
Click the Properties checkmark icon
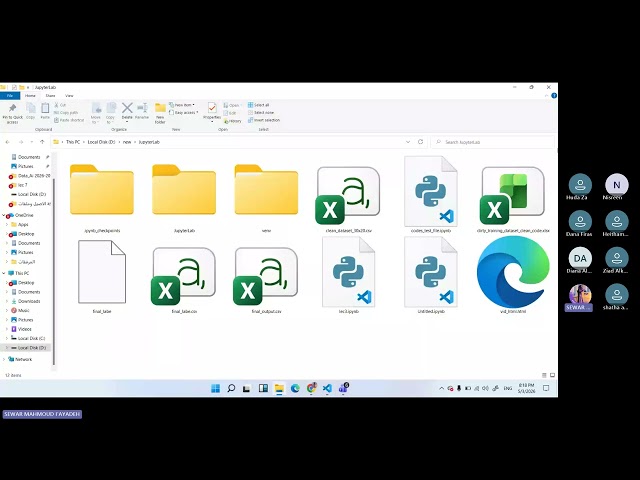[x=212, y=108]
